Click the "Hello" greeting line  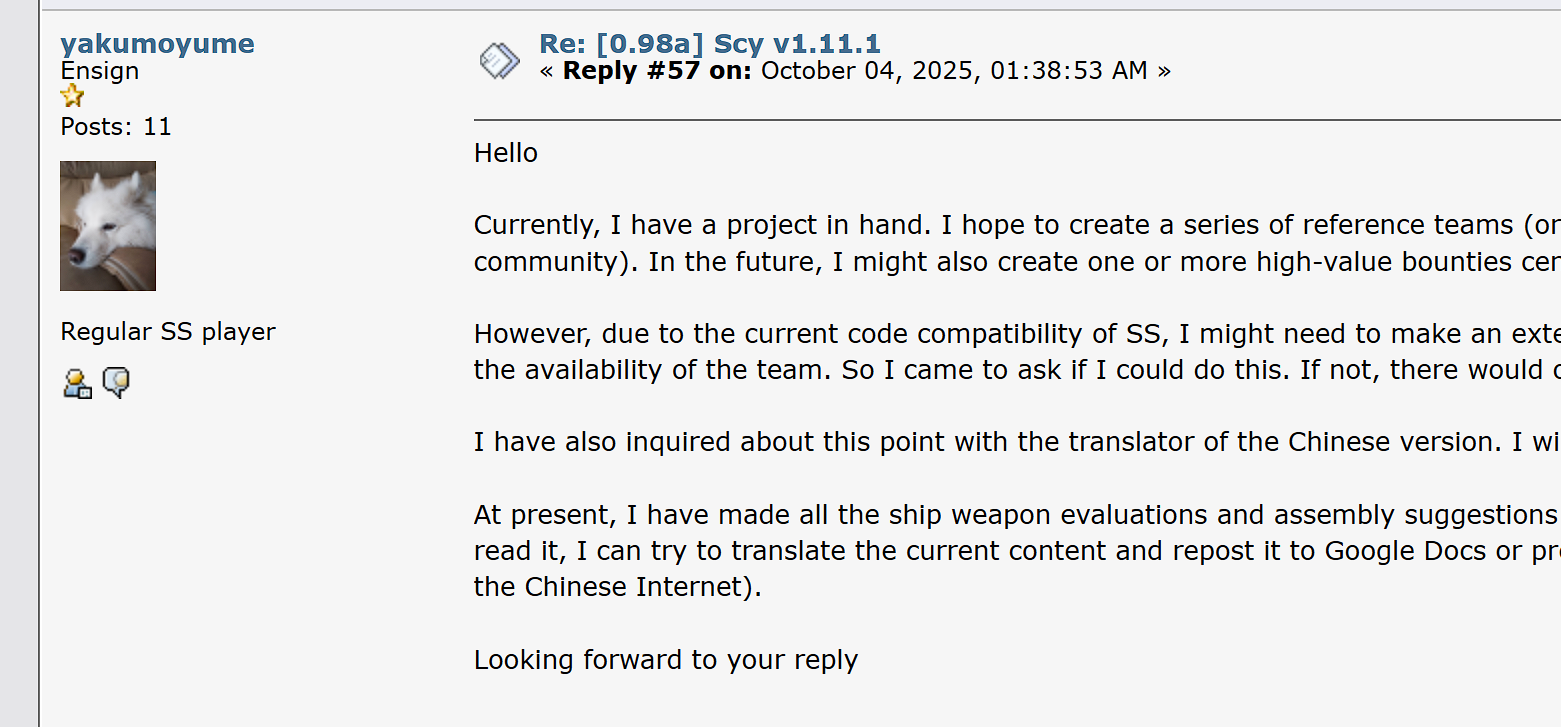click(506, 153)
